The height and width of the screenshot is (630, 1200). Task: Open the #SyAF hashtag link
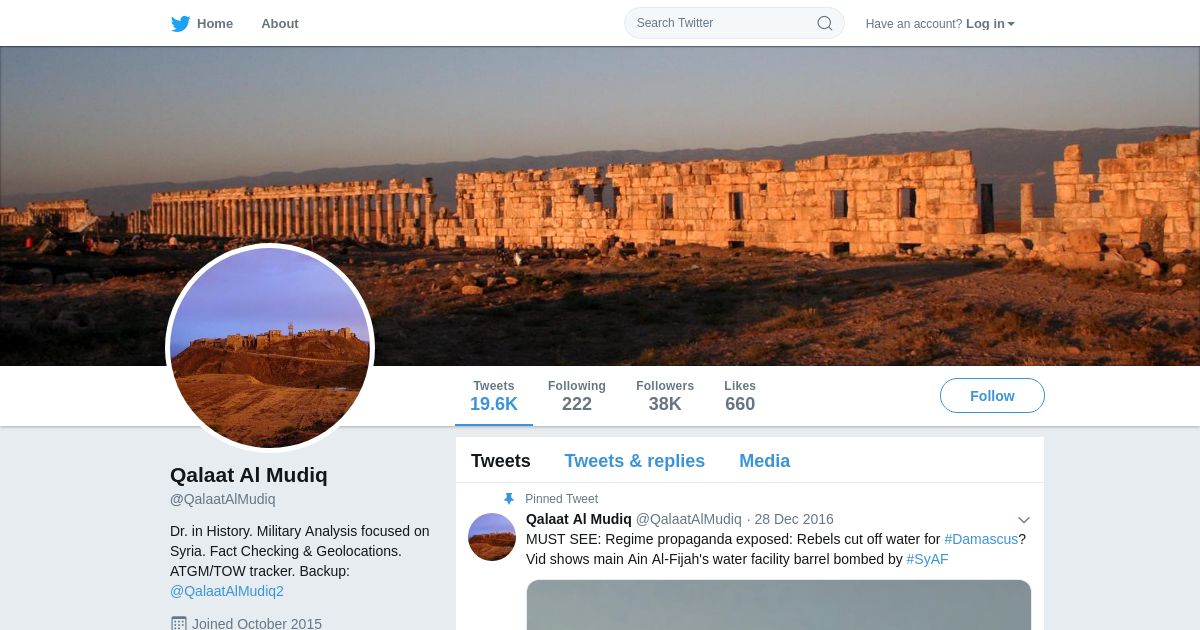pos(927,559)
